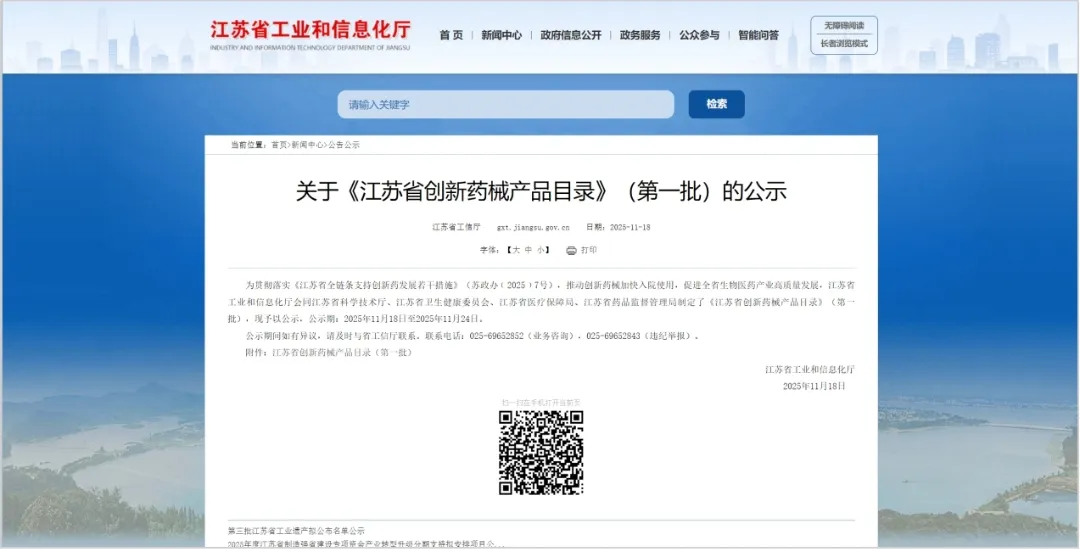Go to 公告公示 in the breadcrumb
Screen dimensions: 1080x549
pyautogui.click(x=344, y=145)
